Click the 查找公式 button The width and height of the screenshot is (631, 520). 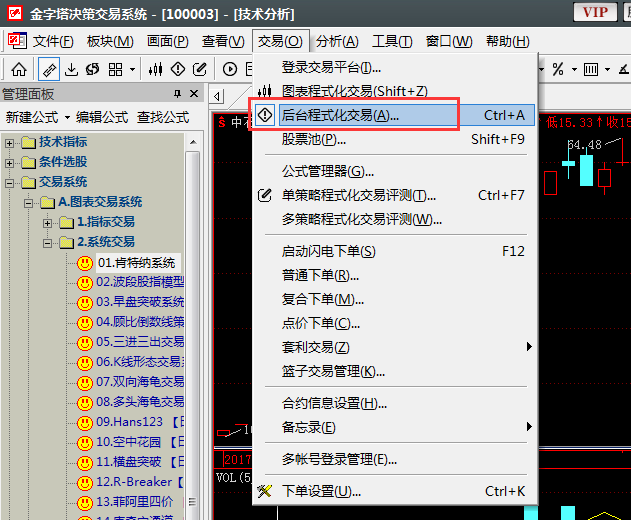coord(163,118)
